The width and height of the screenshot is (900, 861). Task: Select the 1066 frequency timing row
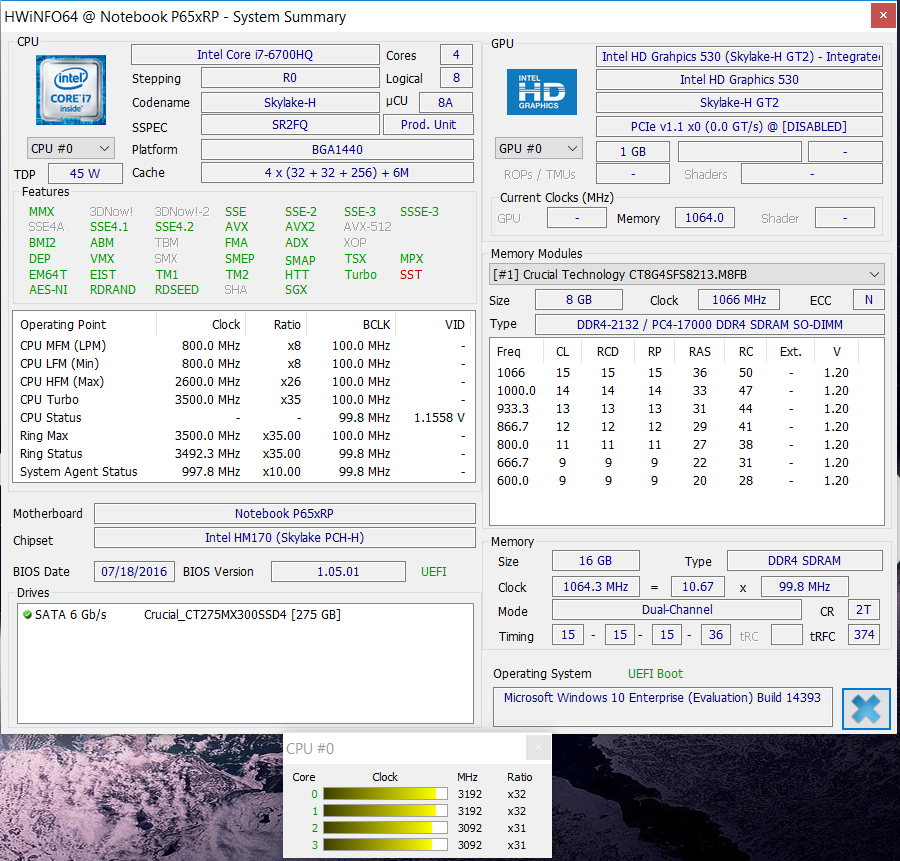click(x=686, y=373)
